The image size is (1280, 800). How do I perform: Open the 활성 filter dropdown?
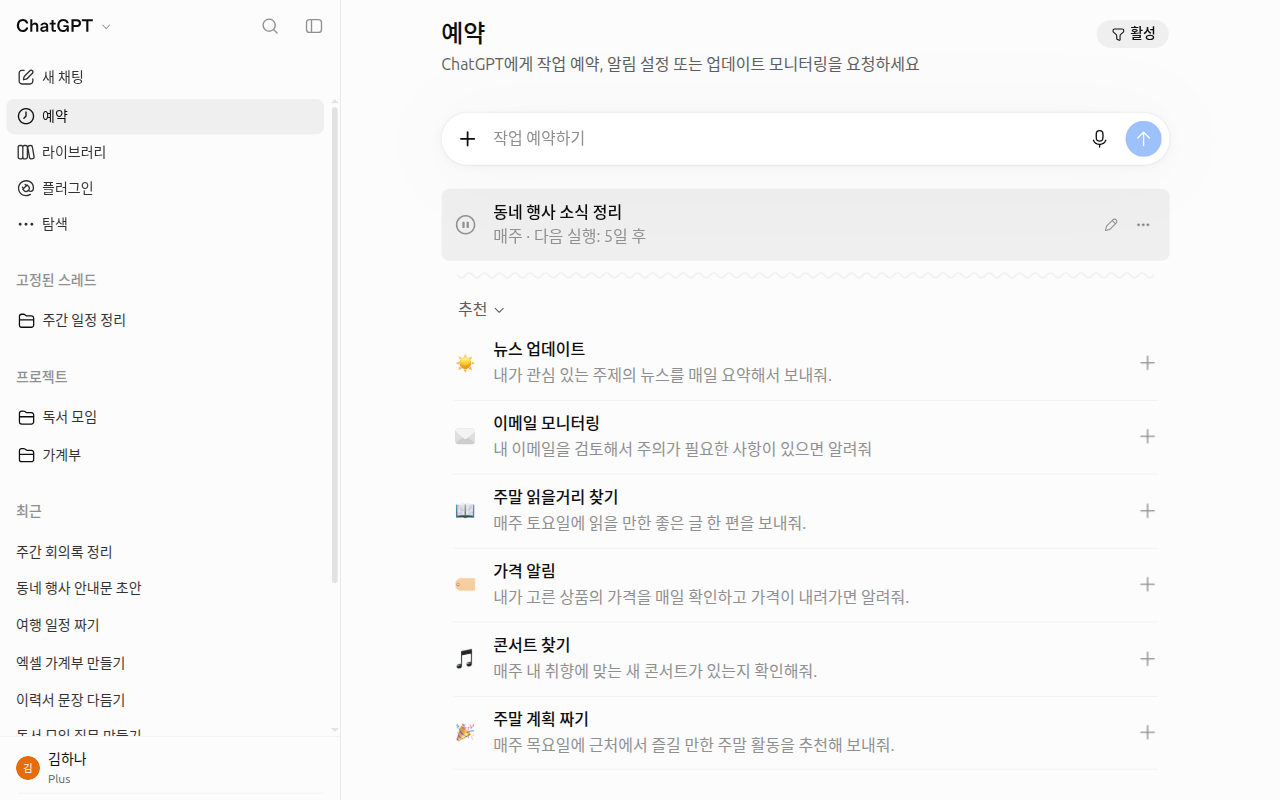pos(1133,34)
